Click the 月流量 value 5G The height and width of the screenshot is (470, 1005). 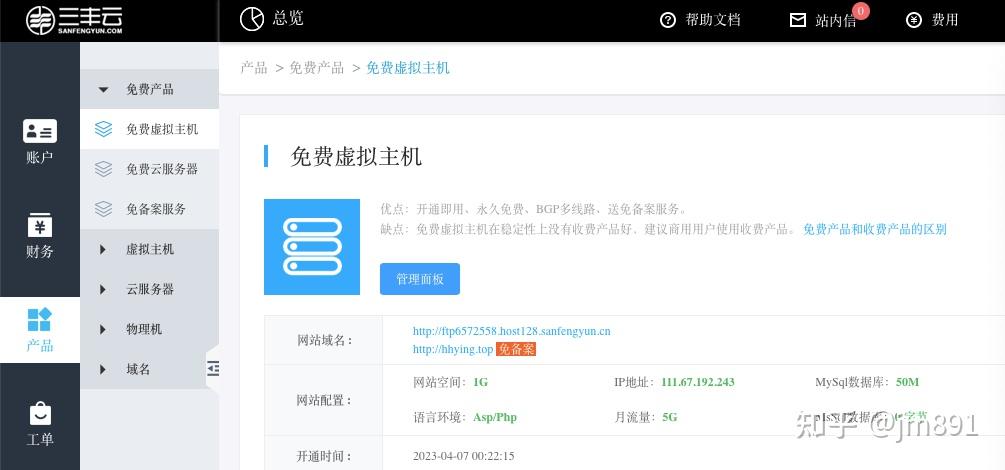tap(669, 417)
